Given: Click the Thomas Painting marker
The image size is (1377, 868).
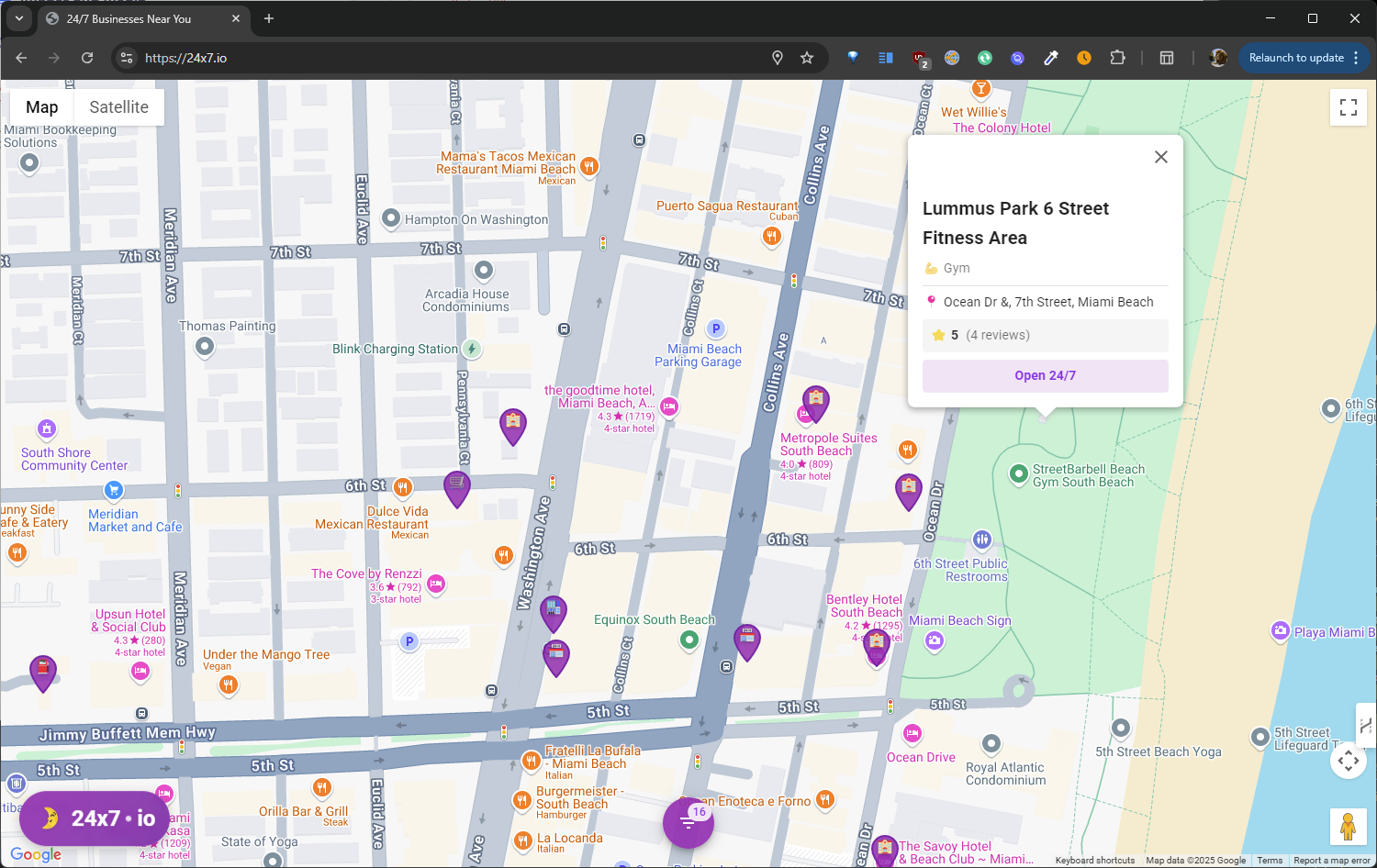Looking at the screenshot, I should coord(205,347).
